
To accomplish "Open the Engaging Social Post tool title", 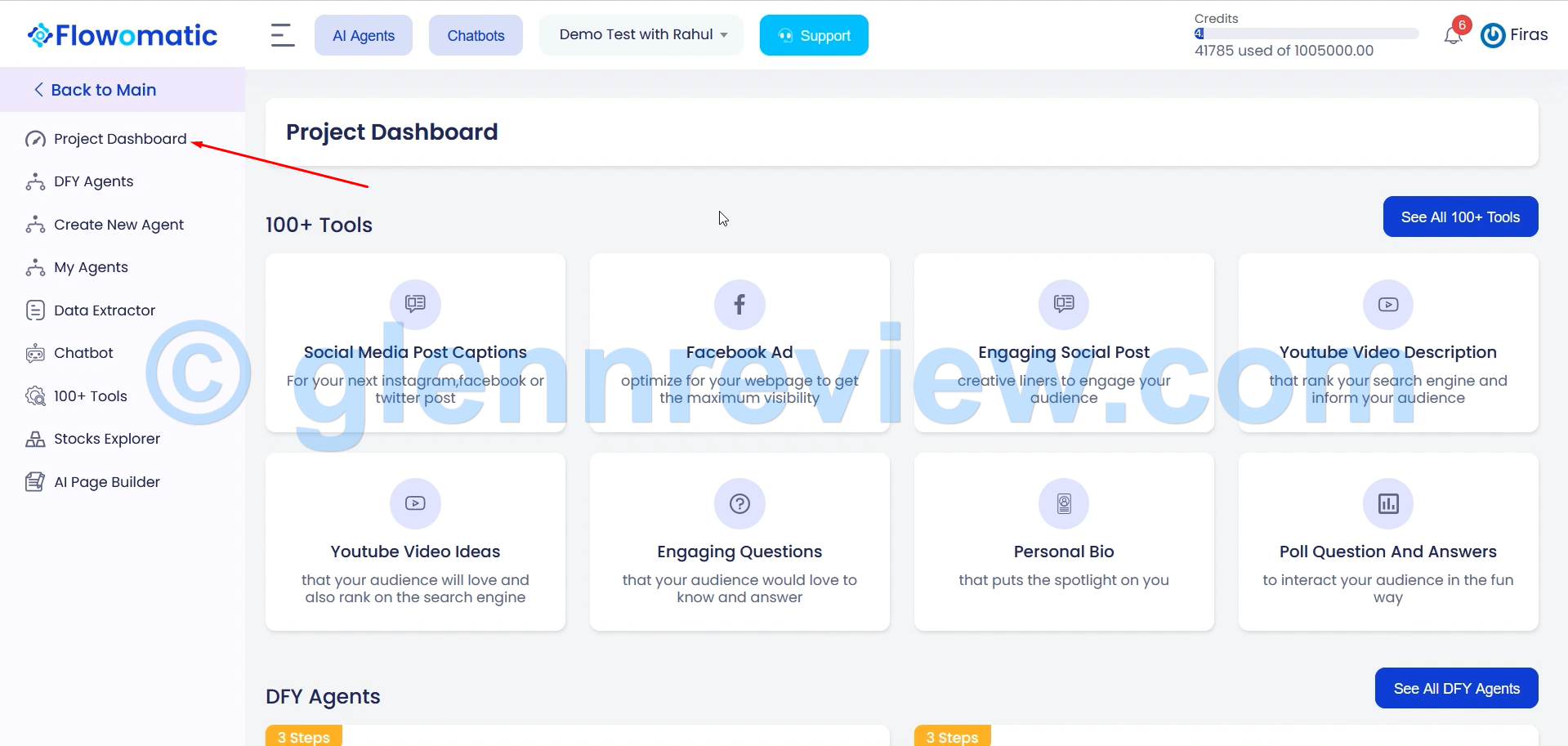I will pyautogui.click(x=1064, y=352).
